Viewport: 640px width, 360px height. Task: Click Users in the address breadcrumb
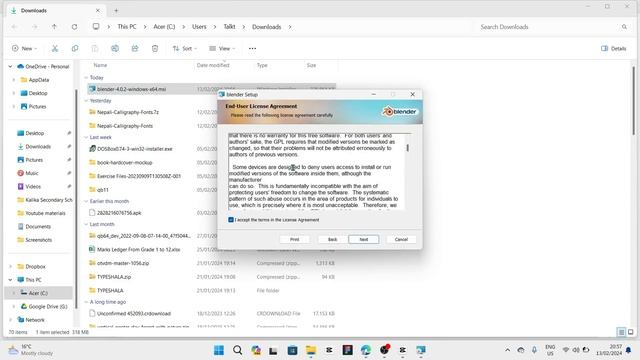[199, 27]
